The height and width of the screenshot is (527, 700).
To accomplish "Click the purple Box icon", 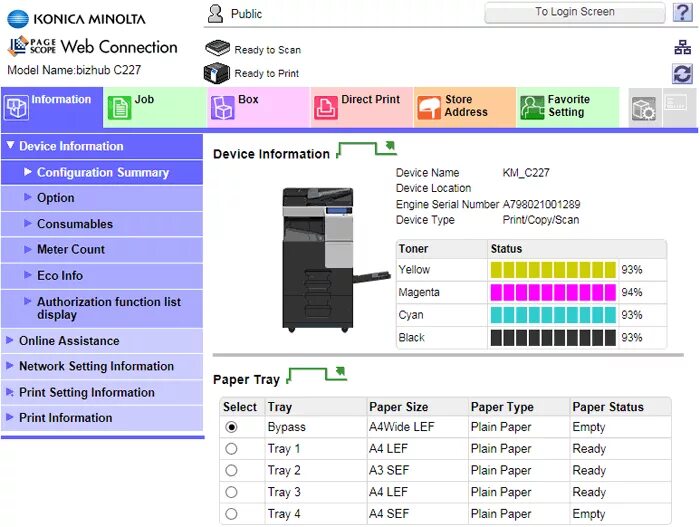I will (x=222, y=108).
